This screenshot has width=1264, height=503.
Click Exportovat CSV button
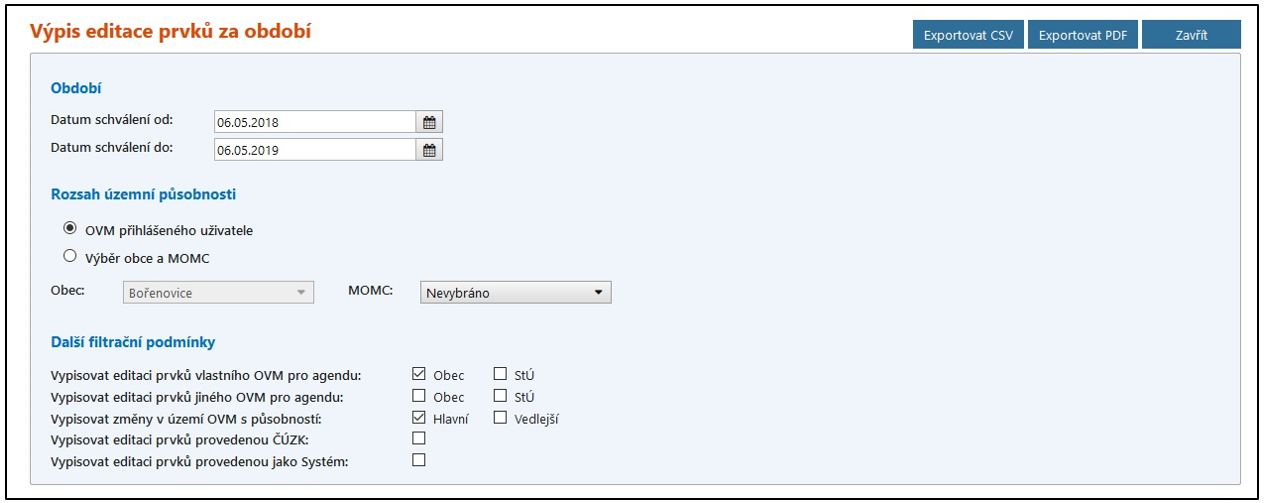[x=967, y=35]
